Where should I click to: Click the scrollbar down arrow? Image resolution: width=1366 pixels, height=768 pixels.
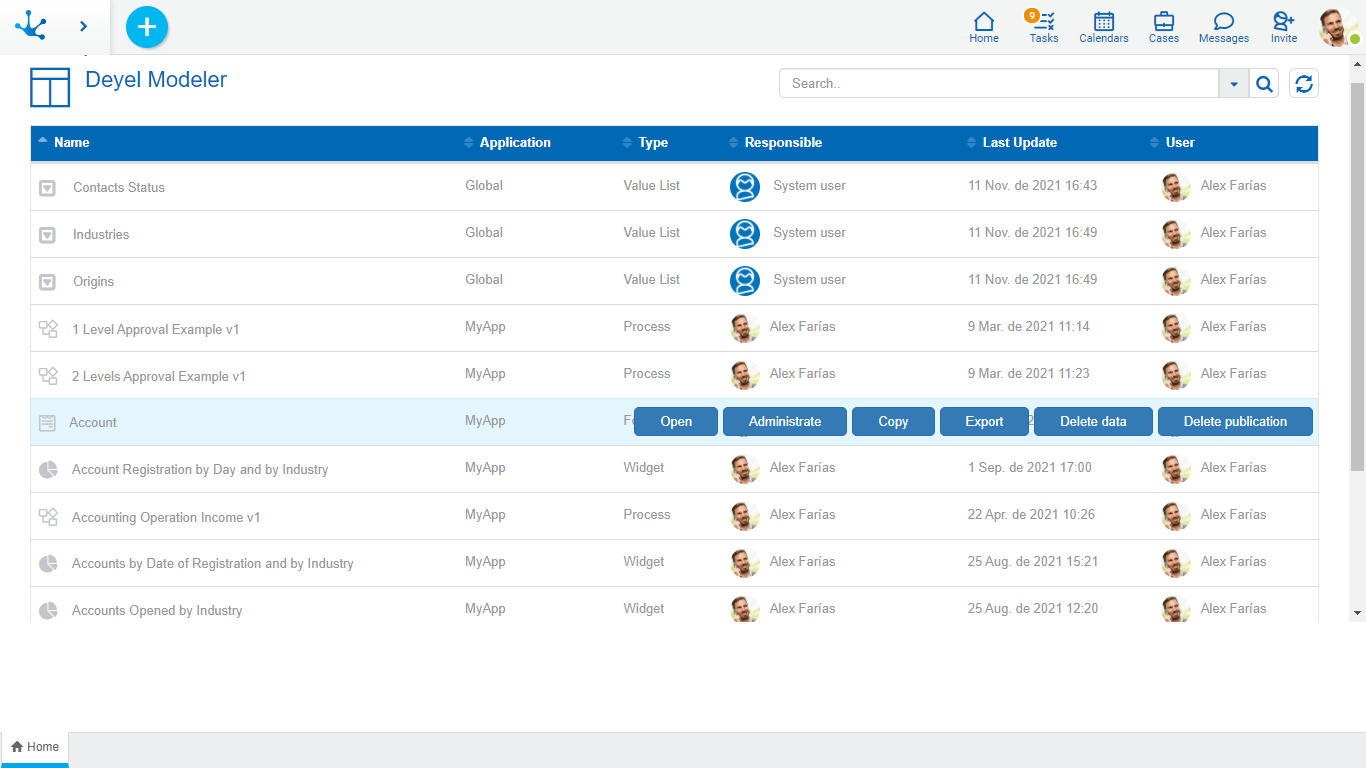[x=1357, y=612]
